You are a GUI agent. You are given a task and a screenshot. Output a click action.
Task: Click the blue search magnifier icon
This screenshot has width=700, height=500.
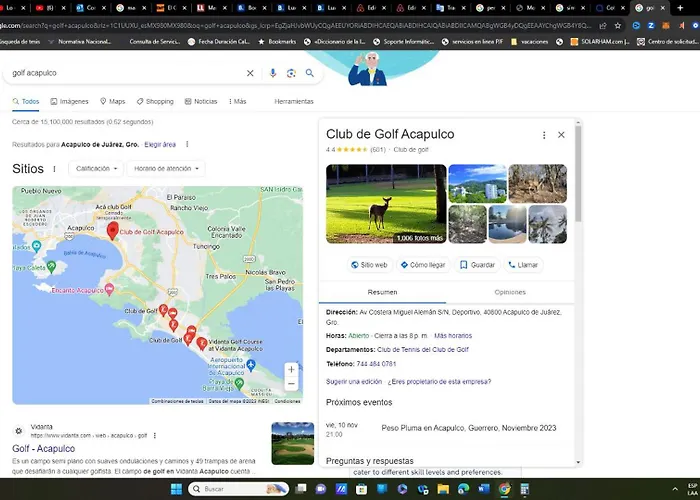point(310,73)
